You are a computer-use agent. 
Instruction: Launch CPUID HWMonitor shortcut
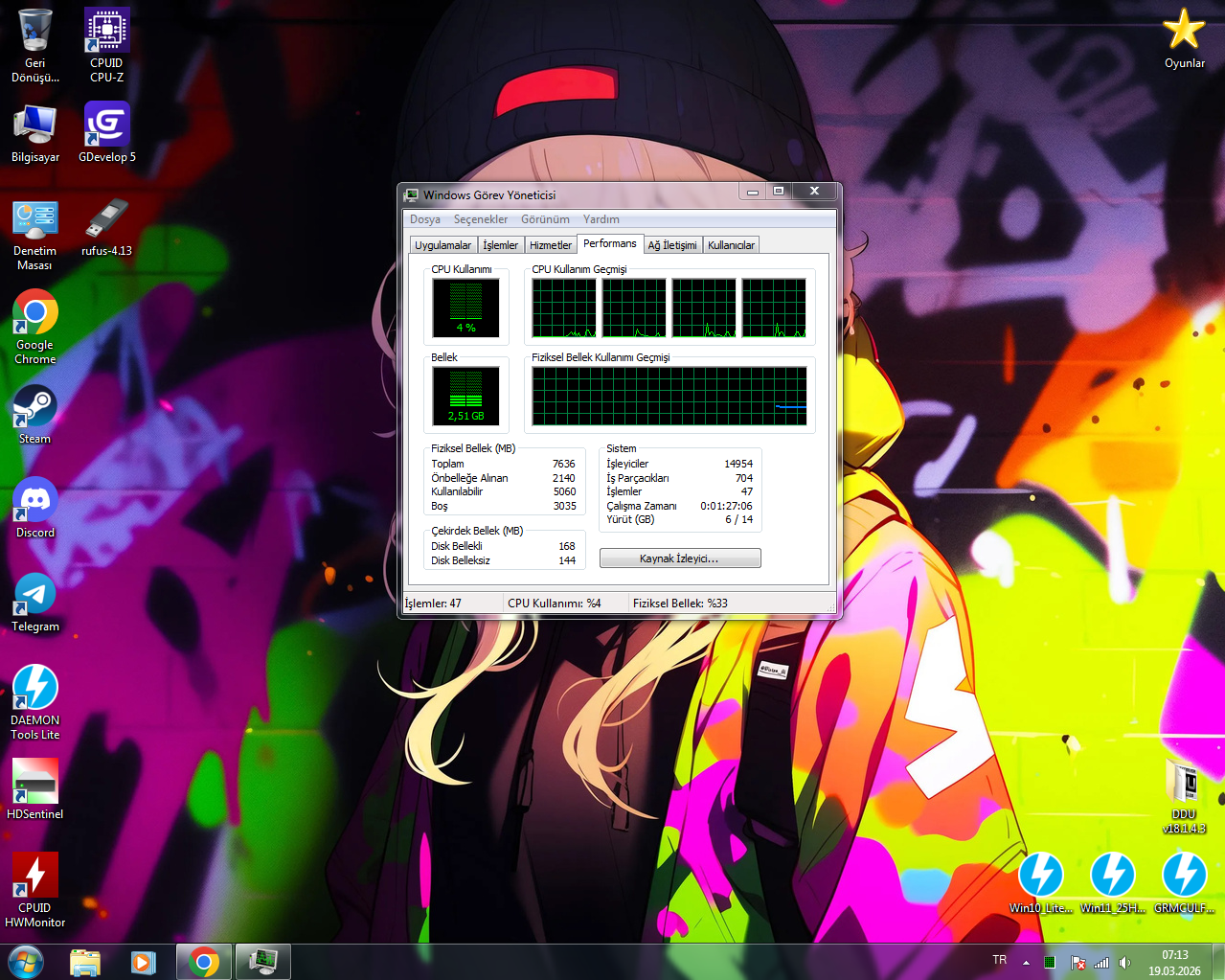(x=35, y=890)
